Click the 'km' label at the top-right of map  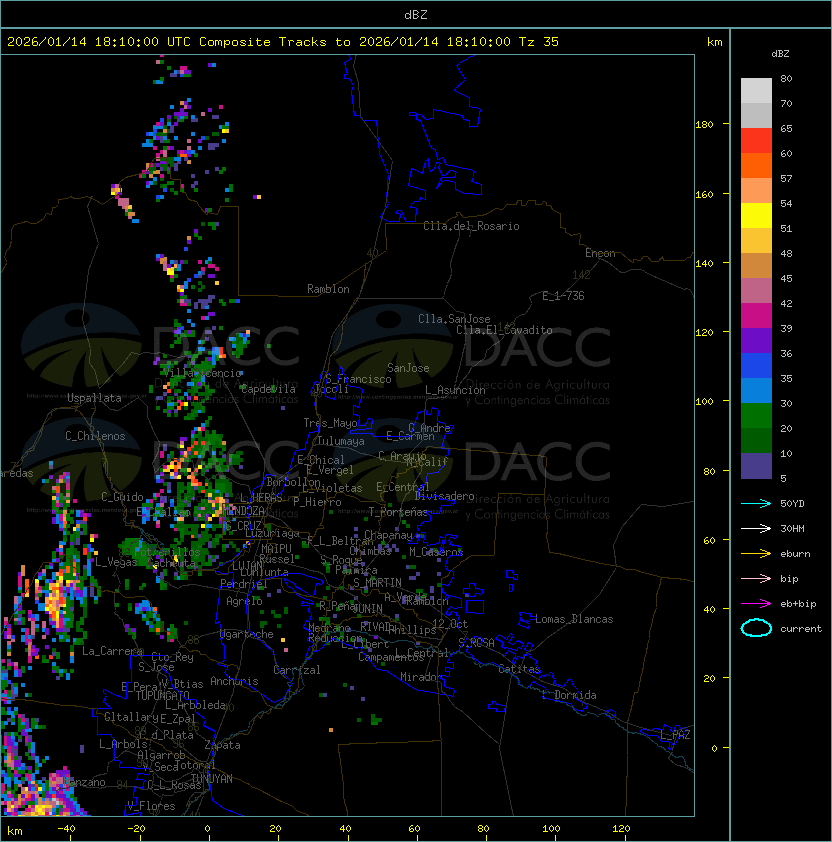(x=714, y=42)
